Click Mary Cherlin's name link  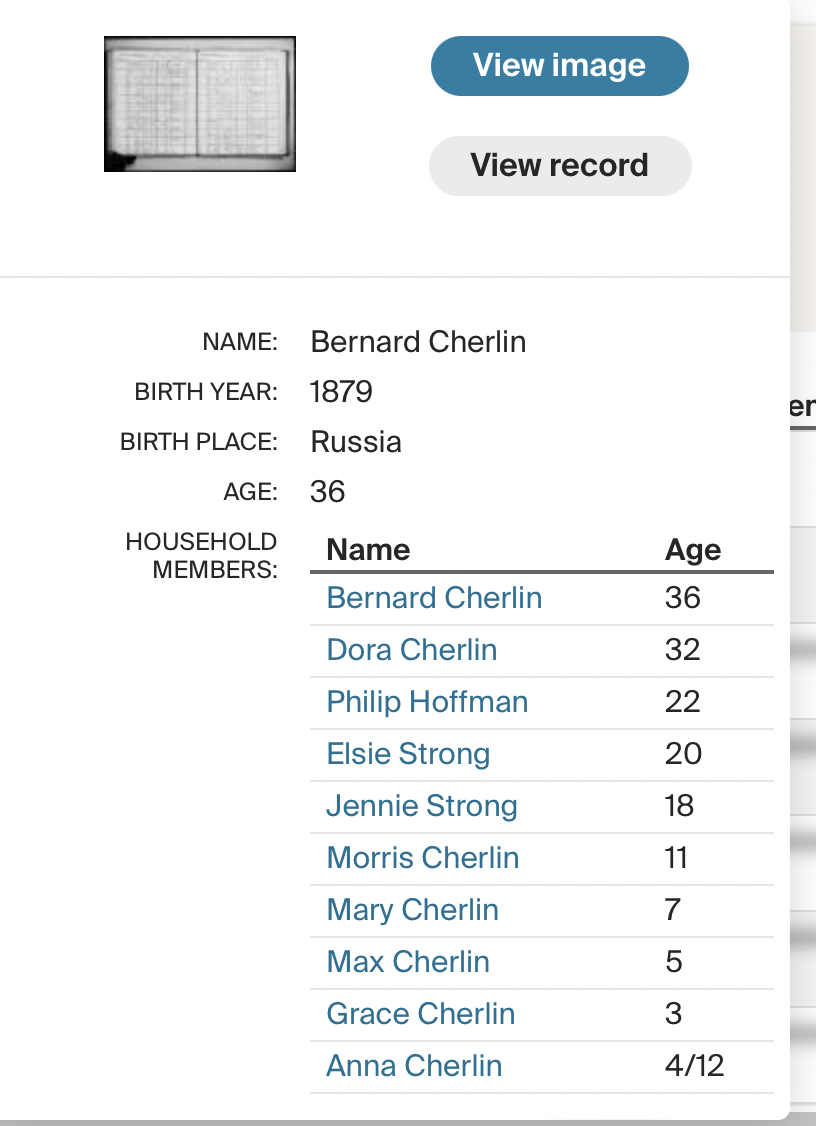click(412, 909)
